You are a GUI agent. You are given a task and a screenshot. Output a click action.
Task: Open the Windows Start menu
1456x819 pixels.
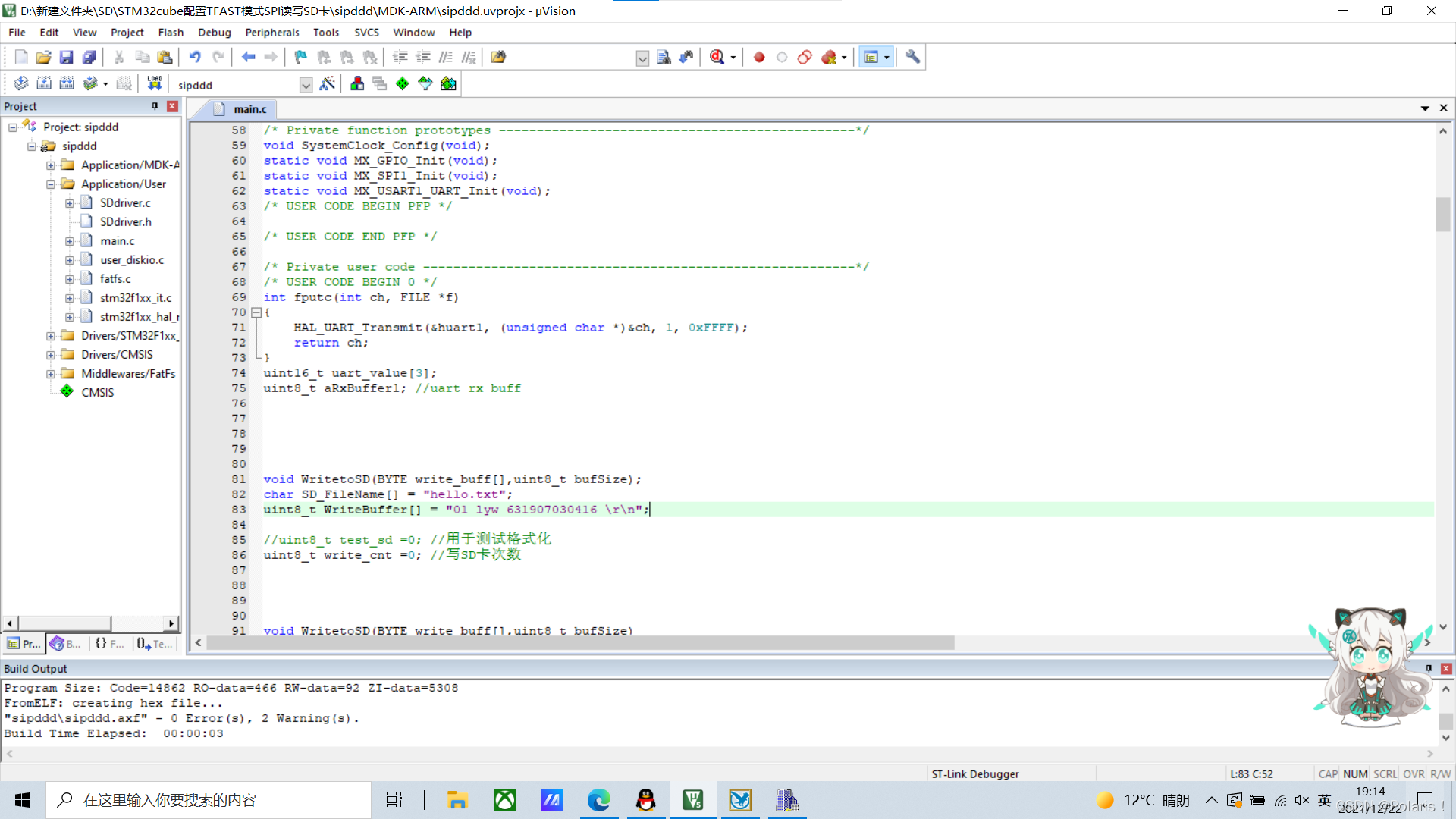[x=23, y=800]
